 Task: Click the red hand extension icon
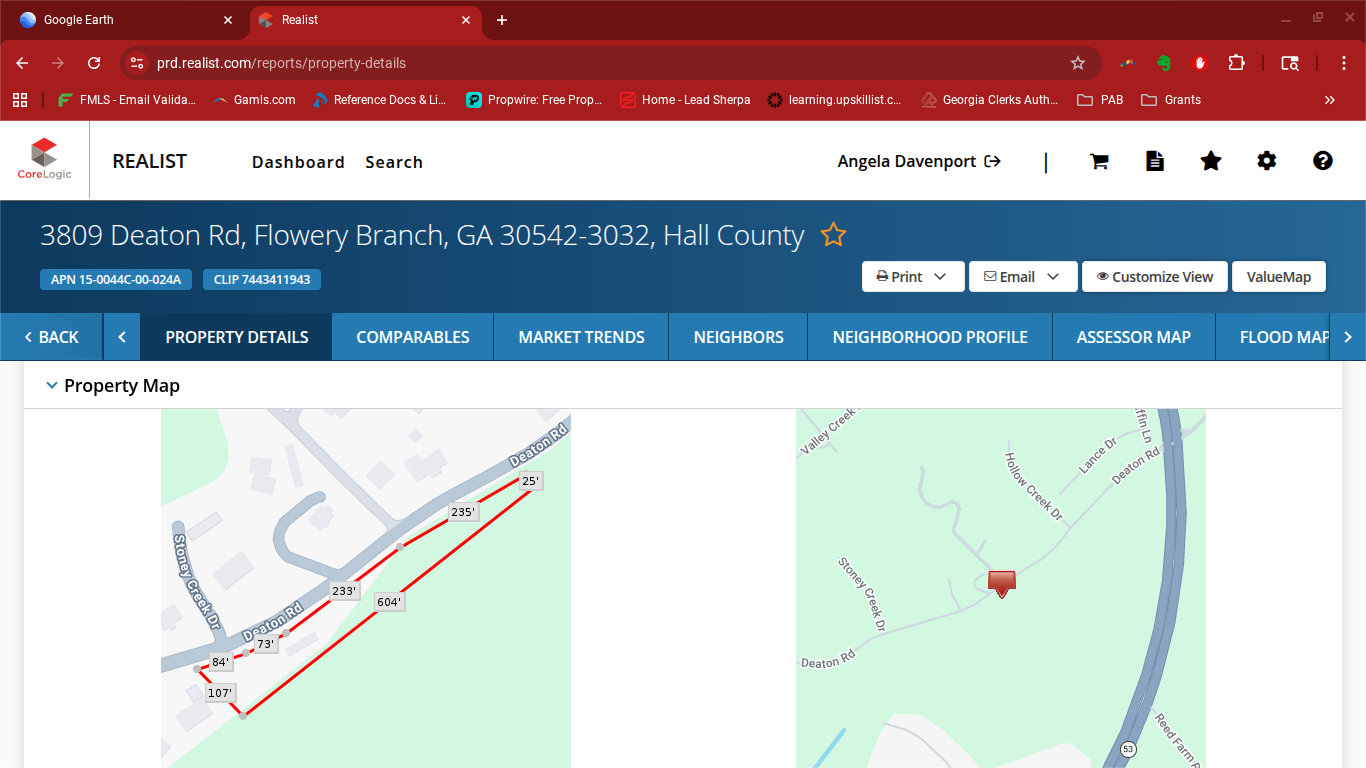pyautogui.click(x=1200, y=63)
